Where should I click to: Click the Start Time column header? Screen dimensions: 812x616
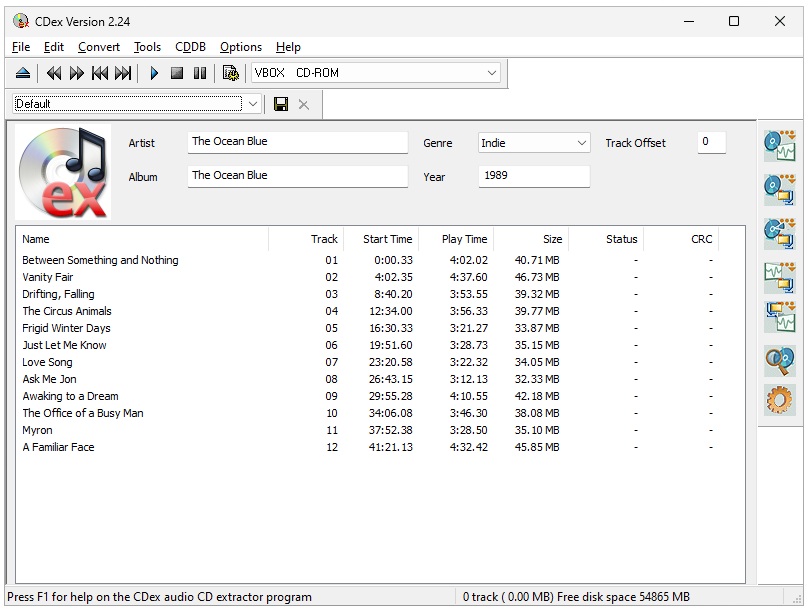click(387, 239)
